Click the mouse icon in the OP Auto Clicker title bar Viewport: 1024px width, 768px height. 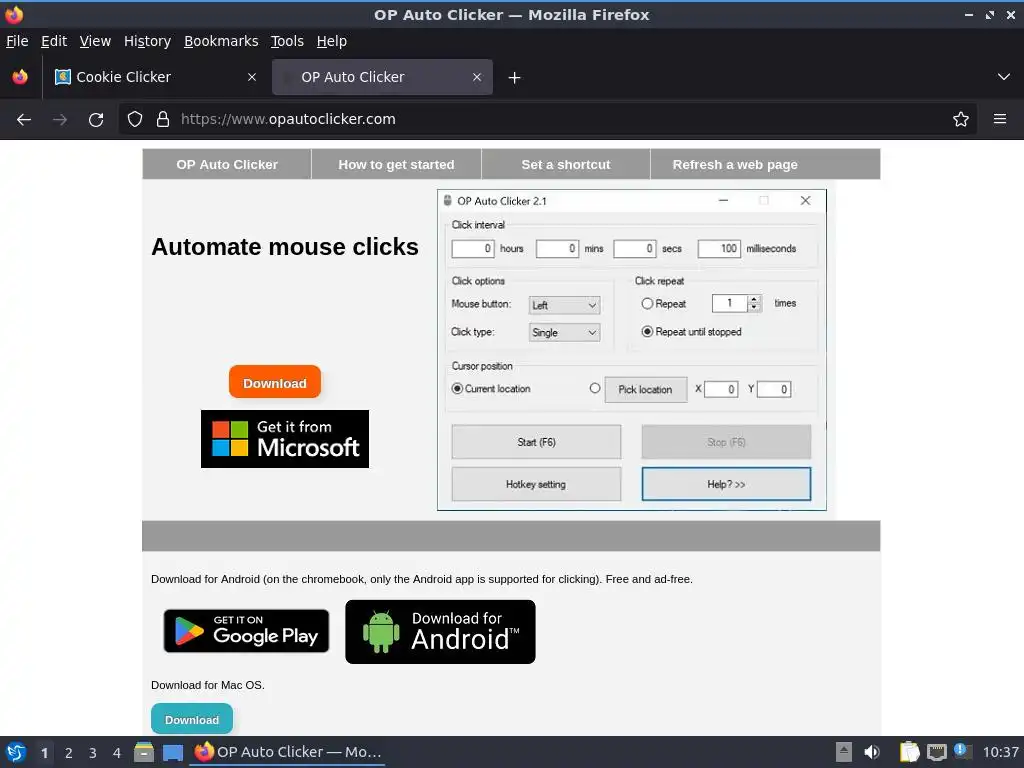(447, 200)
